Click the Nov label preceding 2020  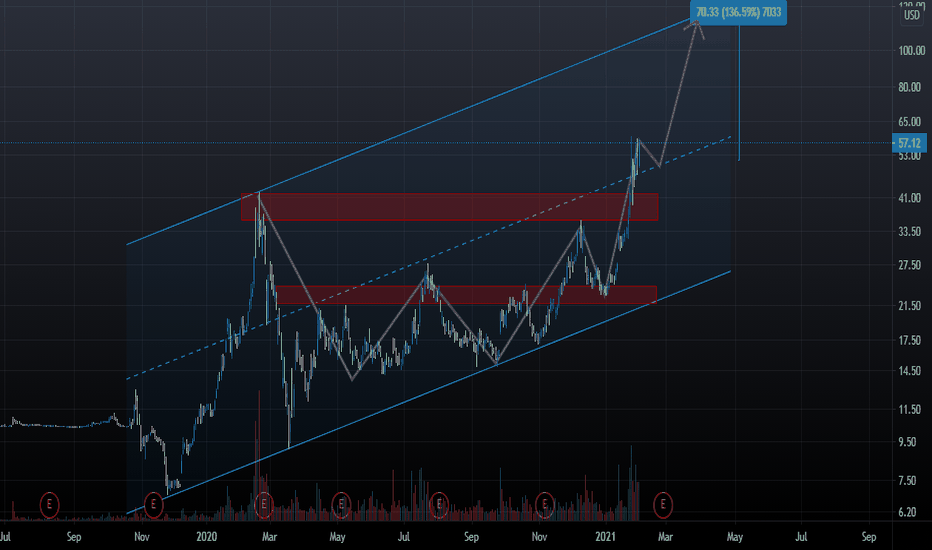141,537
